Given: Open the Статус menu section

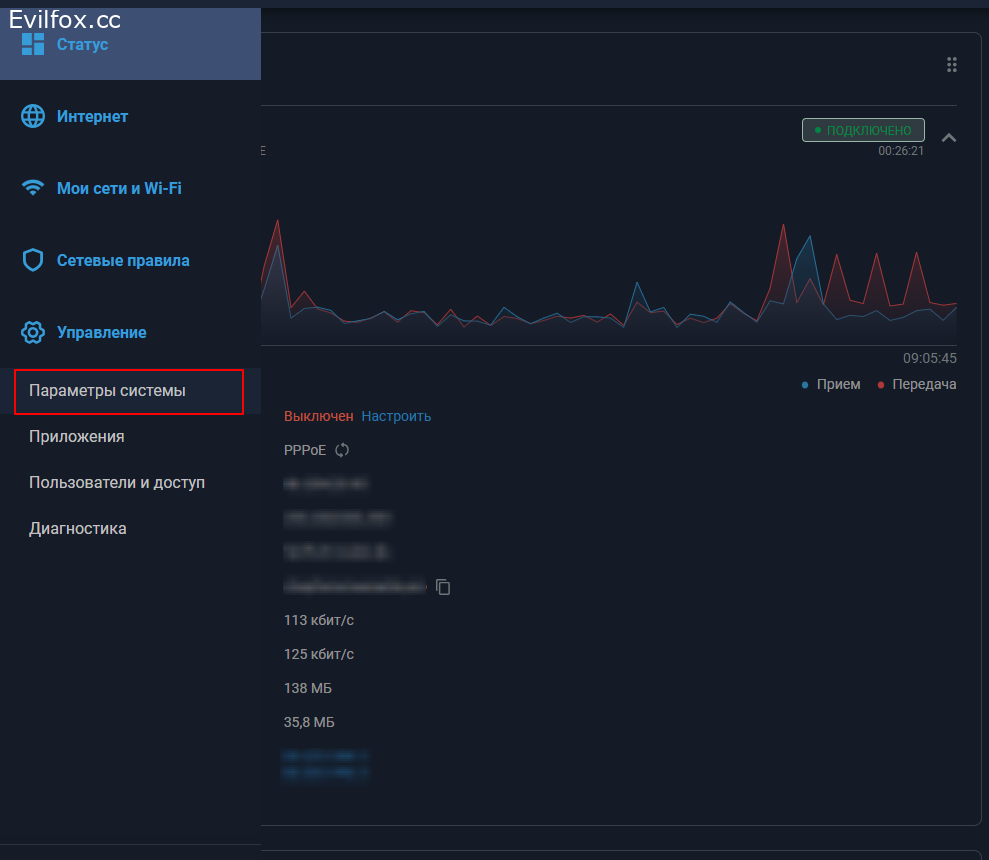Looking at the screenshot, I should [x=131, y=44].
